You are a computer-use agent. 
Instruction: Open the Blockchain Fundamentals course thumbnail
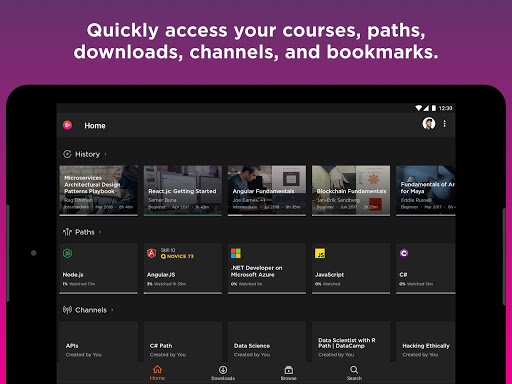pos(351,190)
